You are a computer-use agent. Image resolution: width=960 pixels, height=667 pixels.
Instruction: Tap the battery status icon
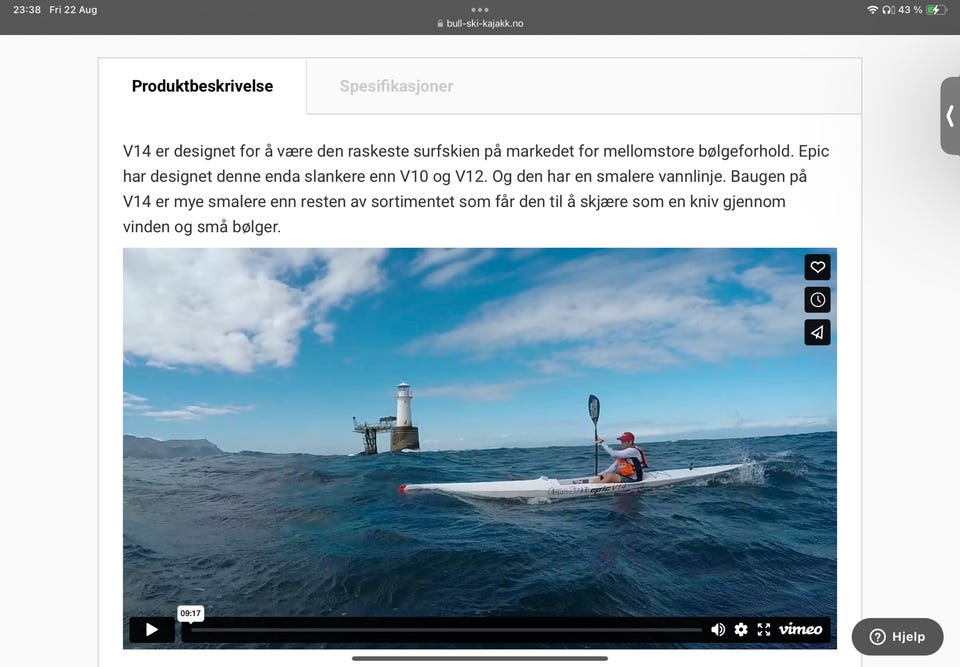936,10
